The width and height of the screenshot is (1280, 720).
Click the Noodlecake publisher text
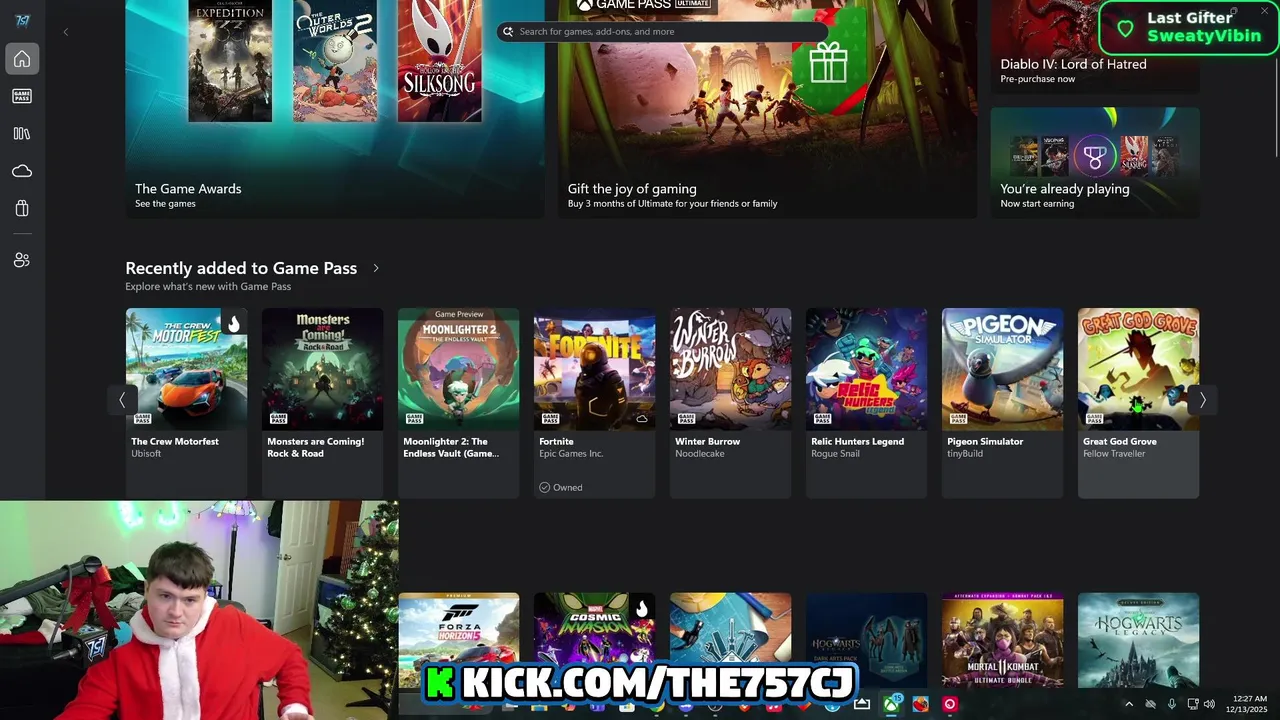699,454
